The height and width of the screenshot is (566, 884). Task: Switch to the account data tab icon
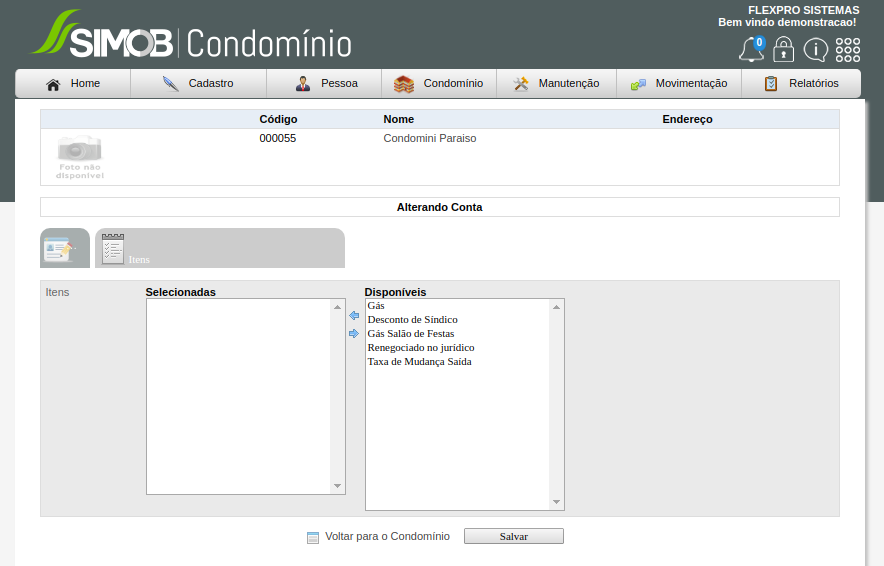coord(65,248)
